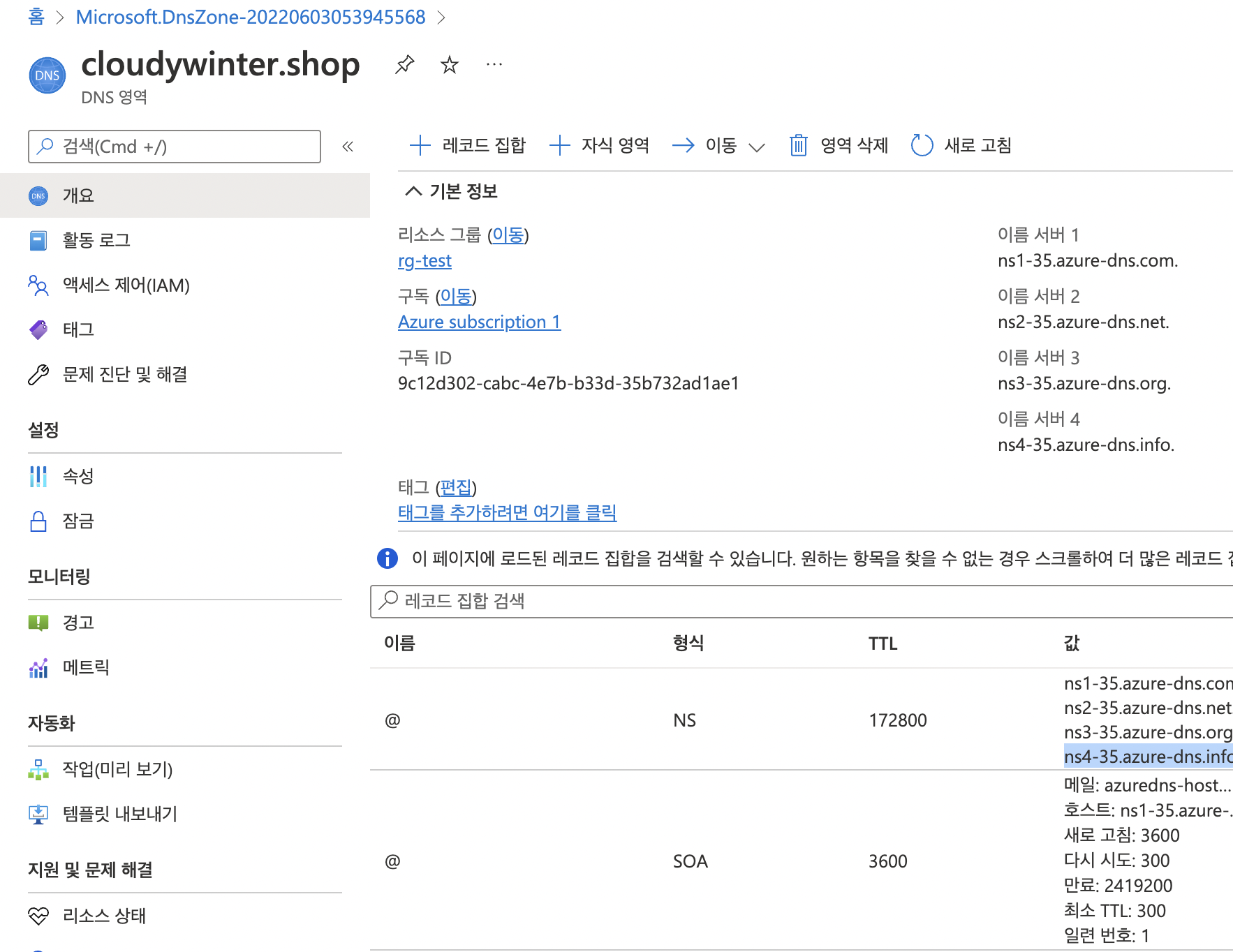Pin cloudywinter.shop to dashboard
The height and width of the screenshot is (952, 1233).
pyautogui.click(x=404, y=65)
